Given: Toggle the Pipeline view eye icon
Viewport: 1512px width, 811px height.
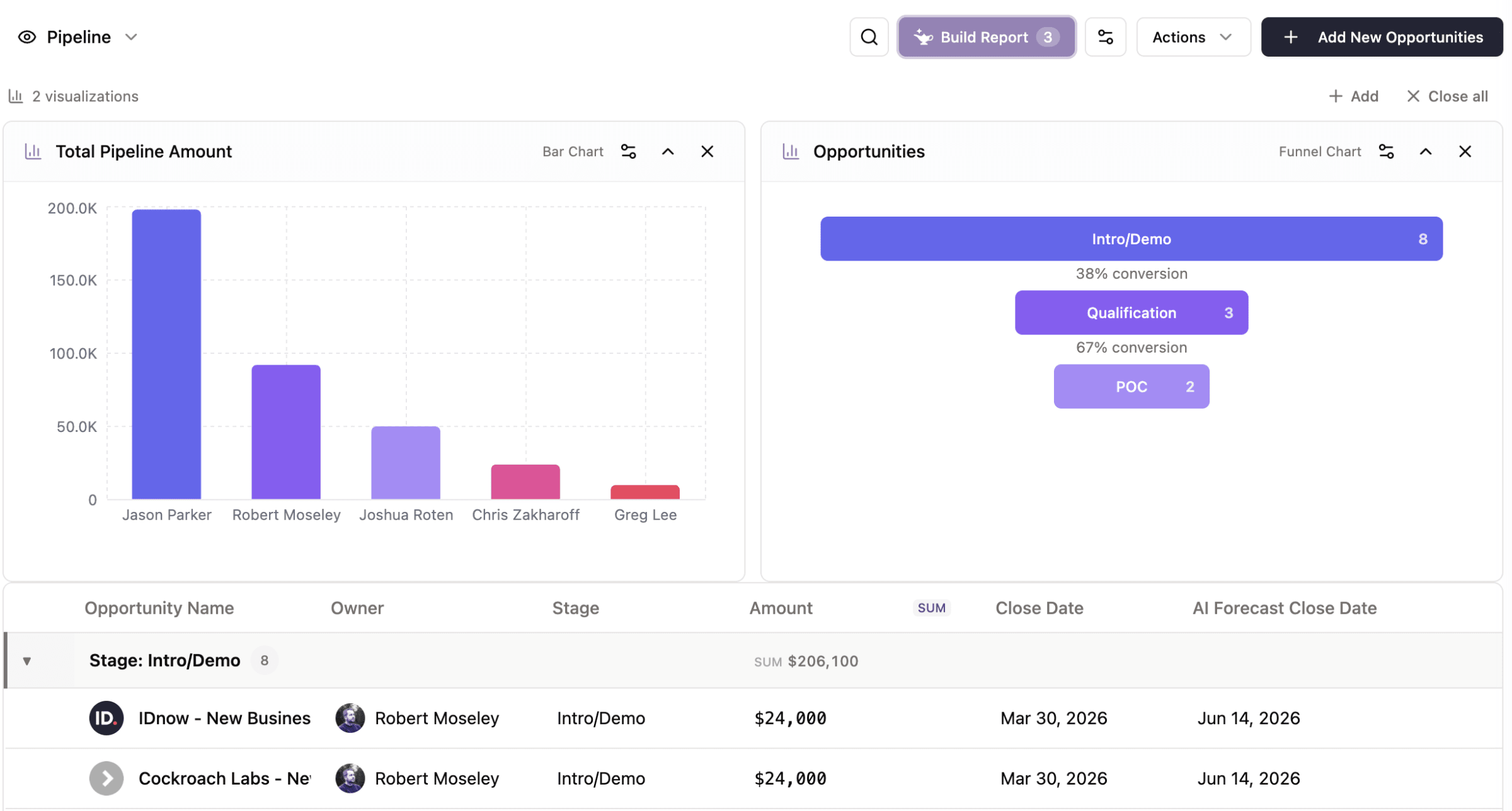Looking at the screenshot, I should tap(27, 37).
